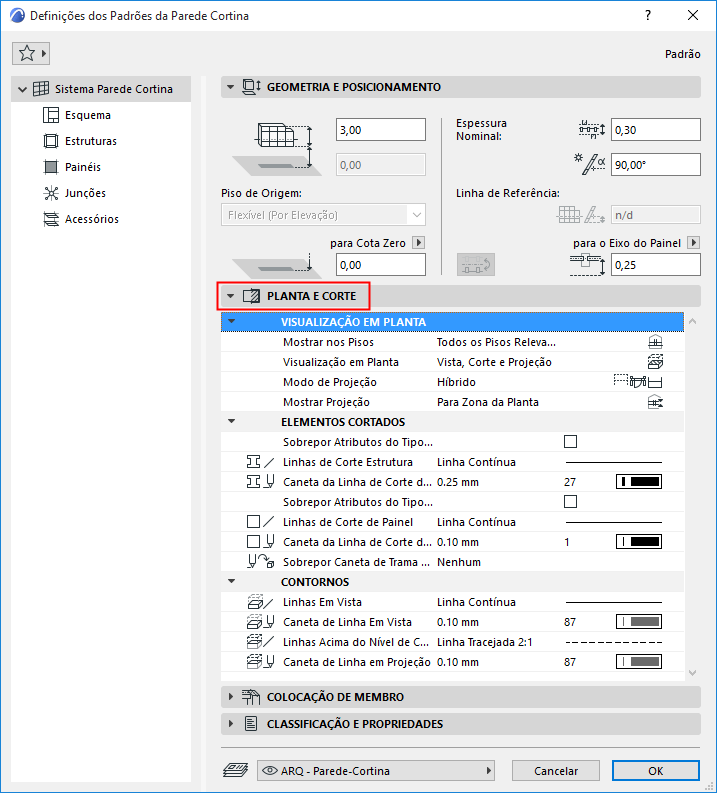Viewport: 717px width, 793px height.
Task: Click Linha Tracejada 2:1 line sample
Action: (614, 642)
